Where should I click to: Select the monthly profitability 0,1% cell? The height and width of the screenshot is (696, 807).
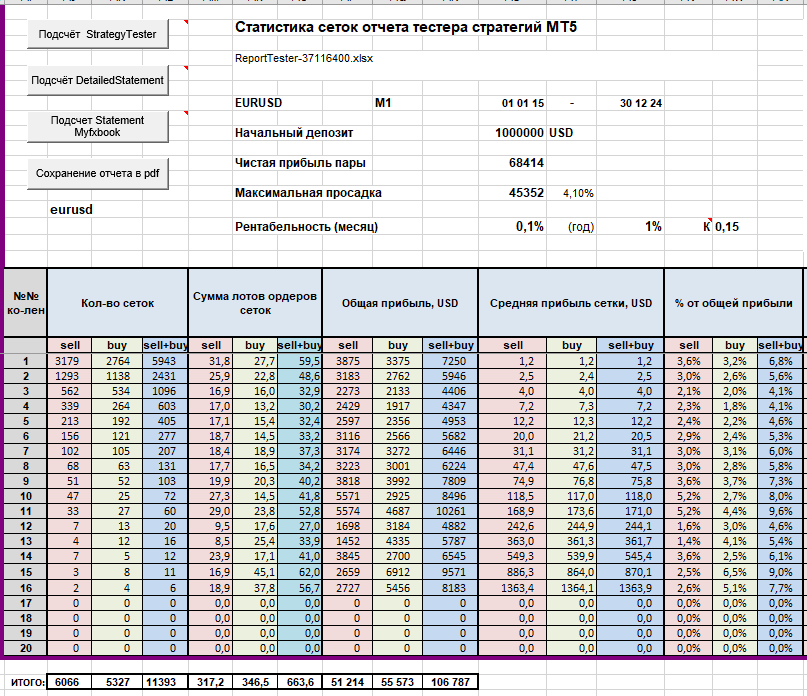tap(530, 227)
